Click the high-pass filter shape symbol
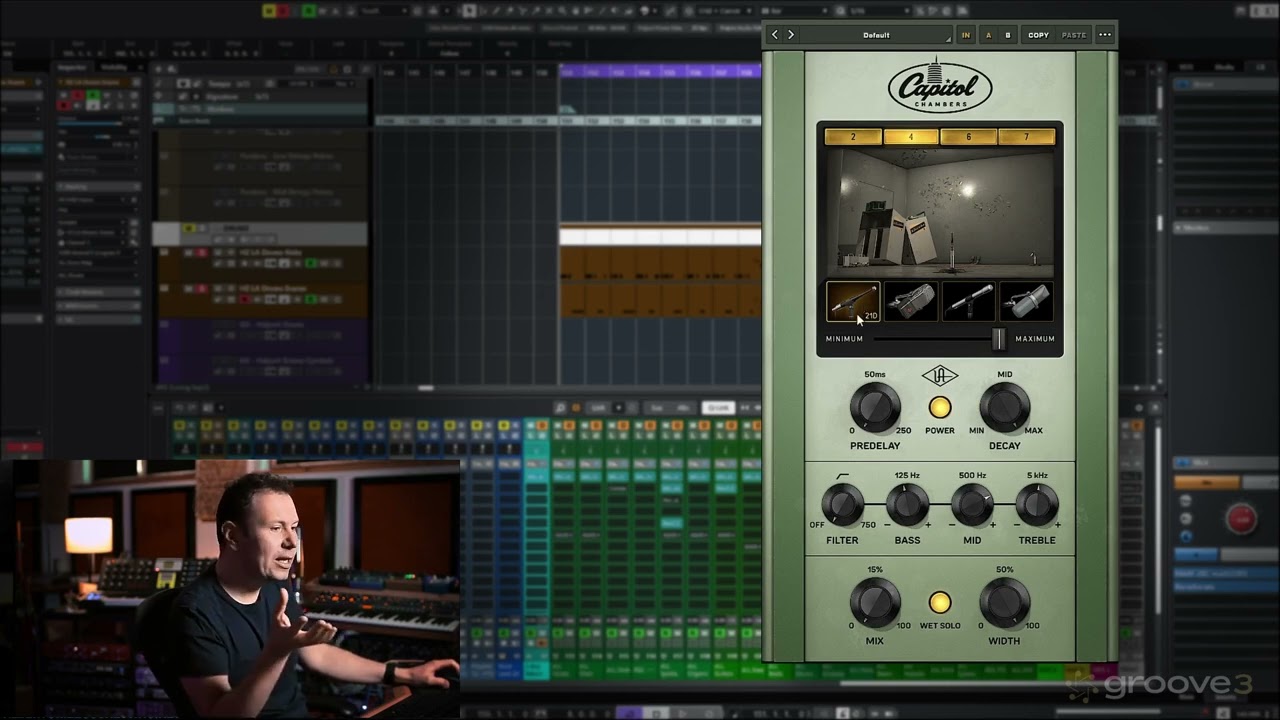 [x=842, y=475]
